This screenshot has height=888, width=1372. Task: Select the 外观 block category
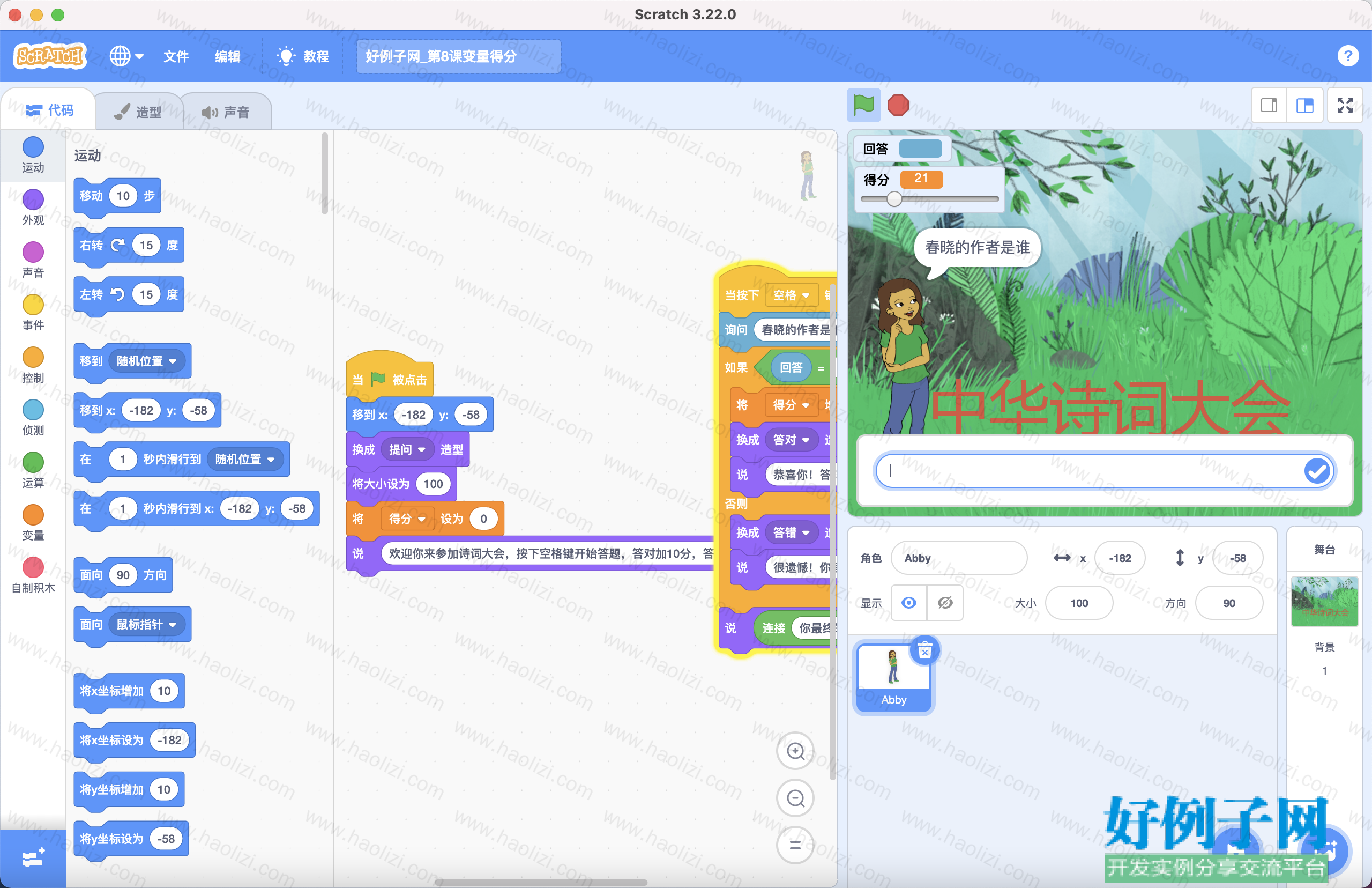pyautogui.click(x=33, y=207)
